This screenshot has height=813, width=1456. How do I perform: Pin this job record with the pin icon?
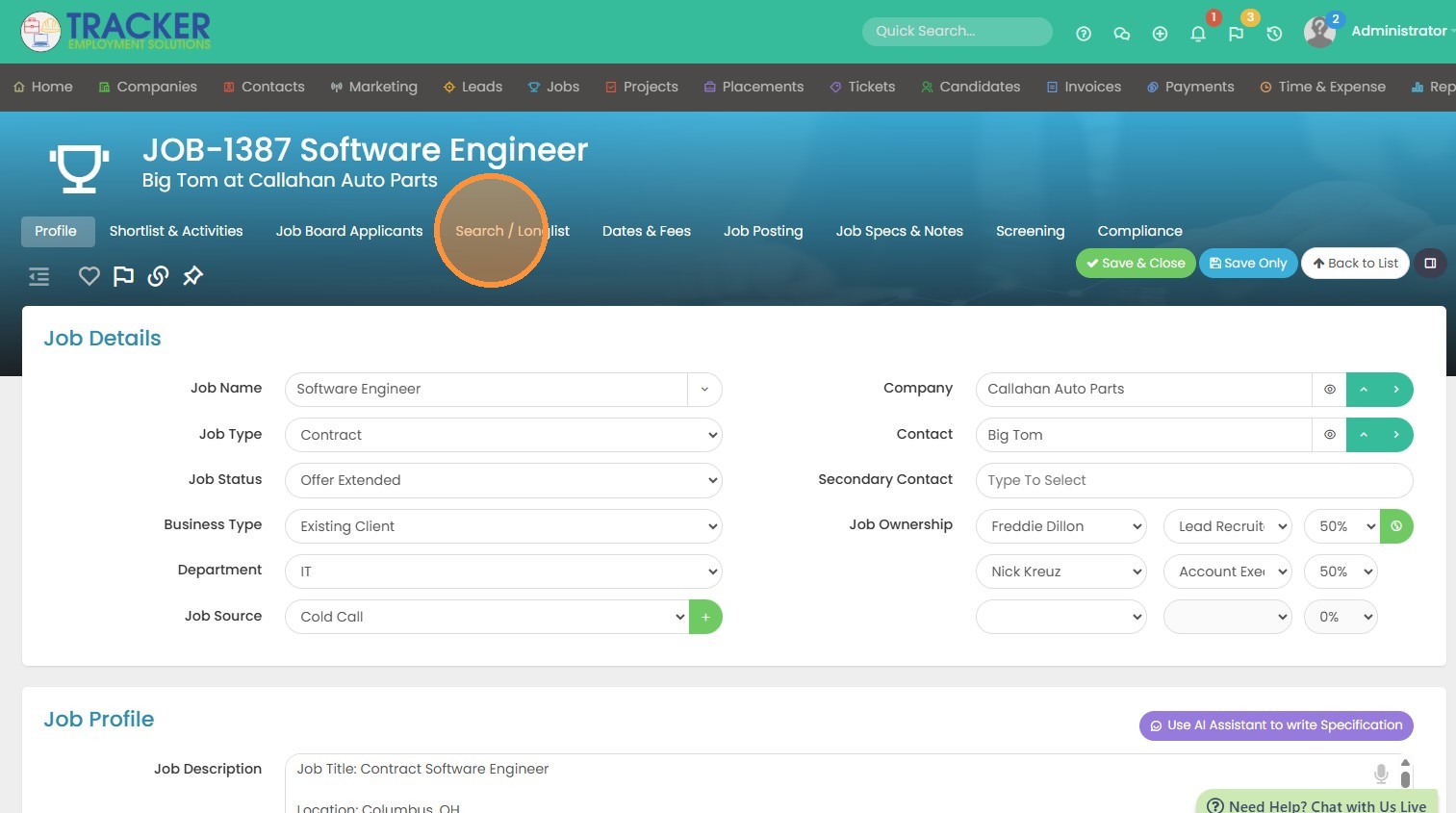pyautogui.click(x=193, y=276)
